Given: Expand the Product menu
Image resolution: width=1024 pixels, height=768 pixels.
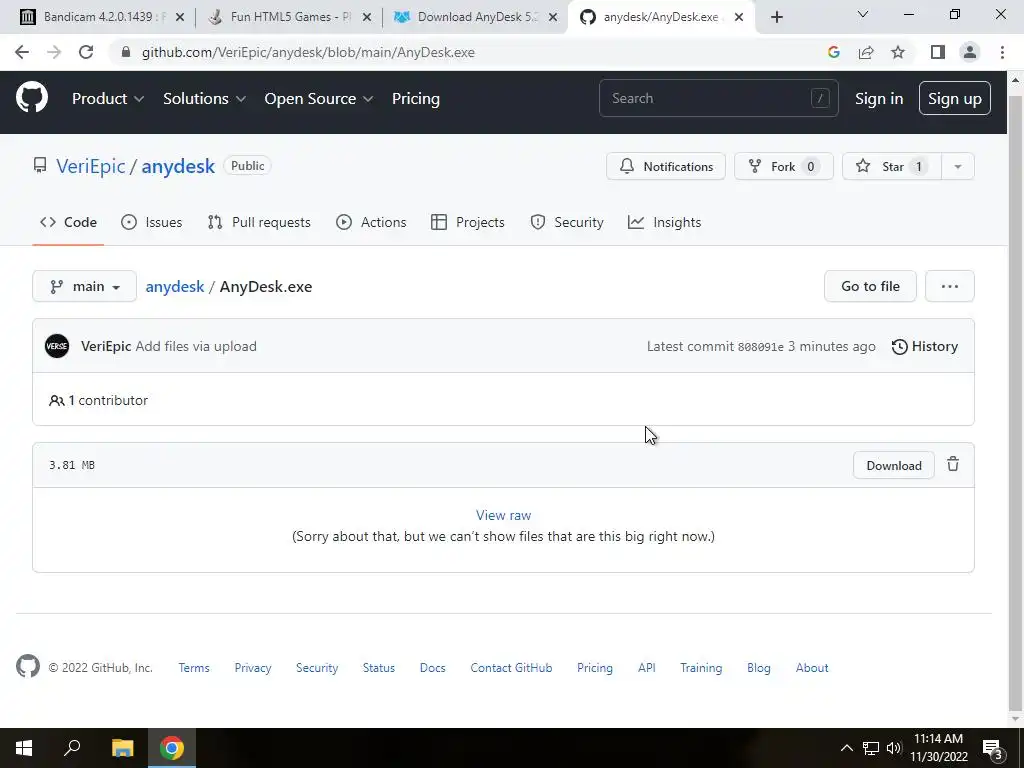Looking at the screenshot, I should point(108,99).
